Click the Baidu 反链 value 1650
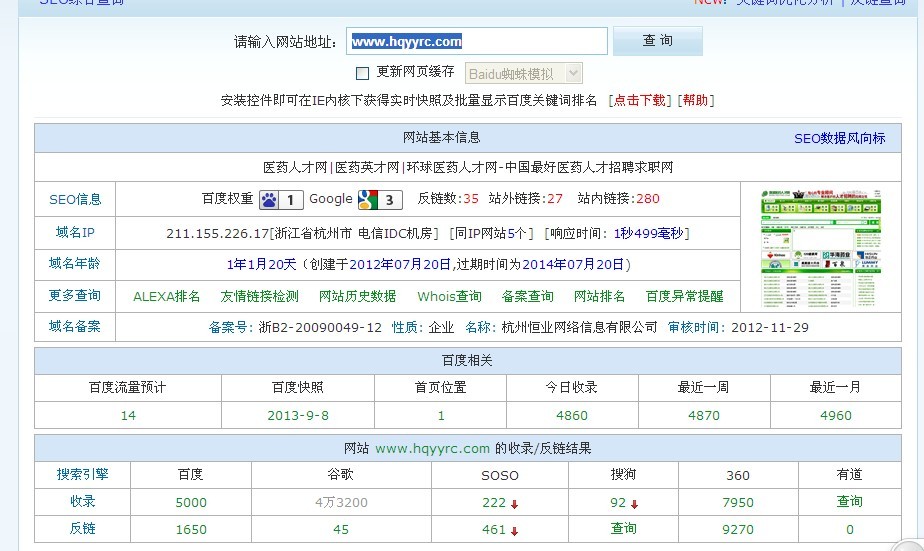Viewport: 924px width, 551px height. [191, 530]
